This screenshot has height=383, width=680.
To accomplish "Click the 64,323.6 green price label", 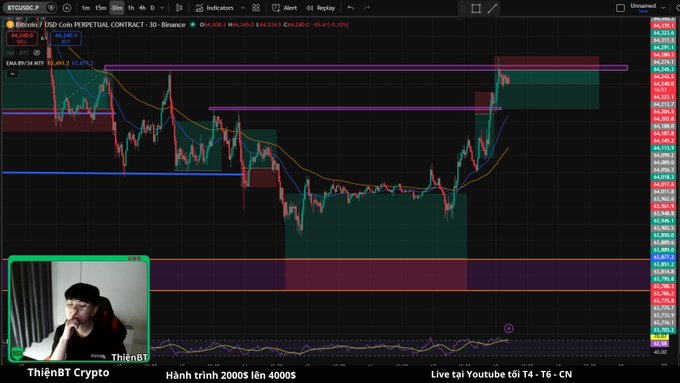I will click(664, 33).
